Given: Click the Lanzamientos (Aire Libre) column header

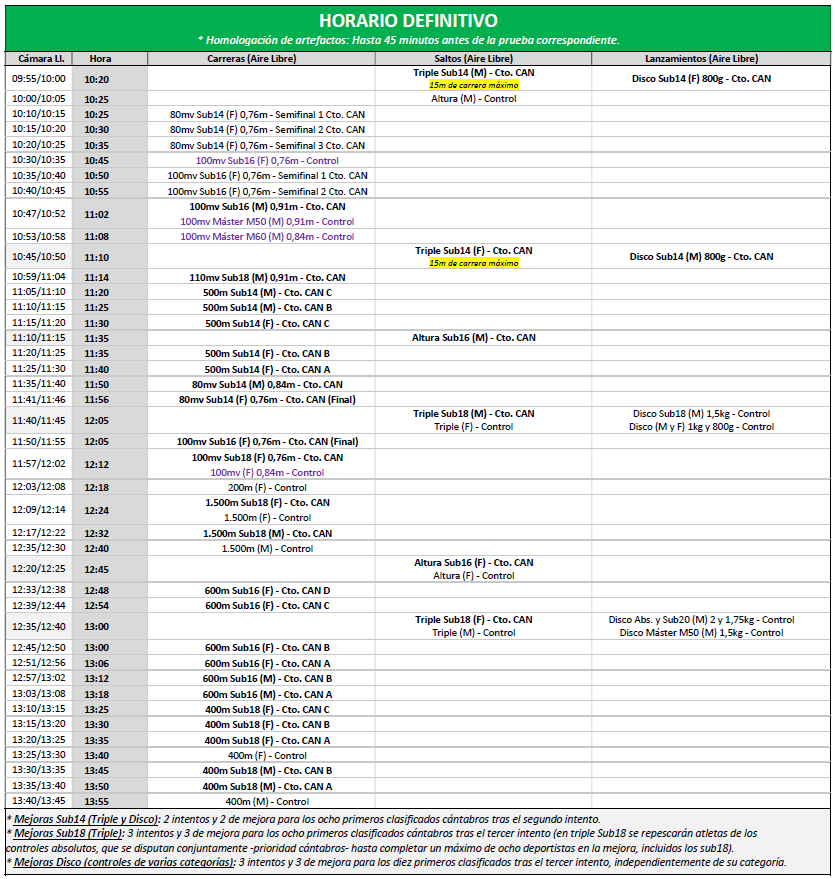Looking at the screenshot, I should 700,58.
